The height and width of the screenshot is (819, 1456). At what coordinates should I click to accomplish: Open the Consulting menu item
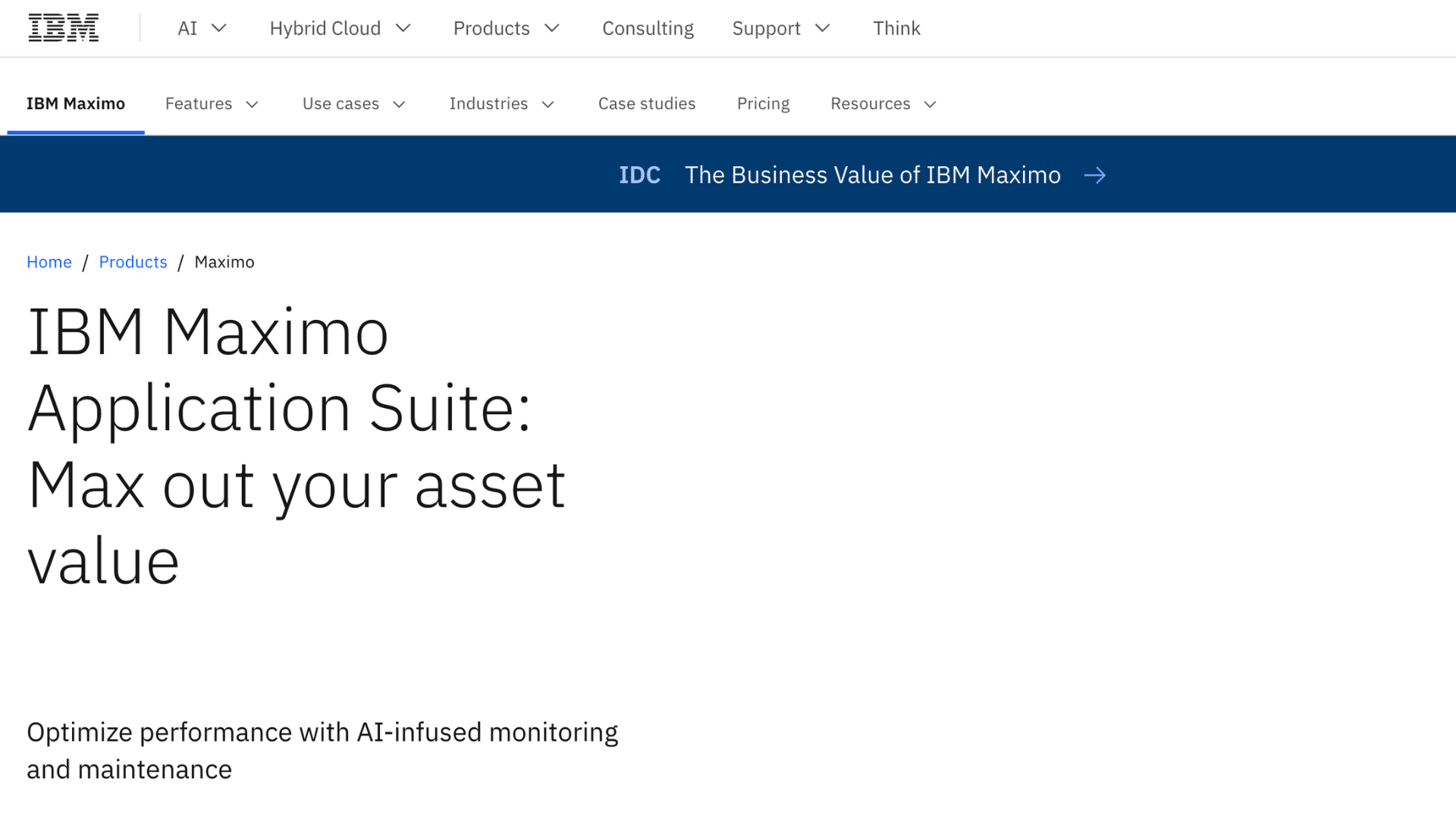point(648,28)
